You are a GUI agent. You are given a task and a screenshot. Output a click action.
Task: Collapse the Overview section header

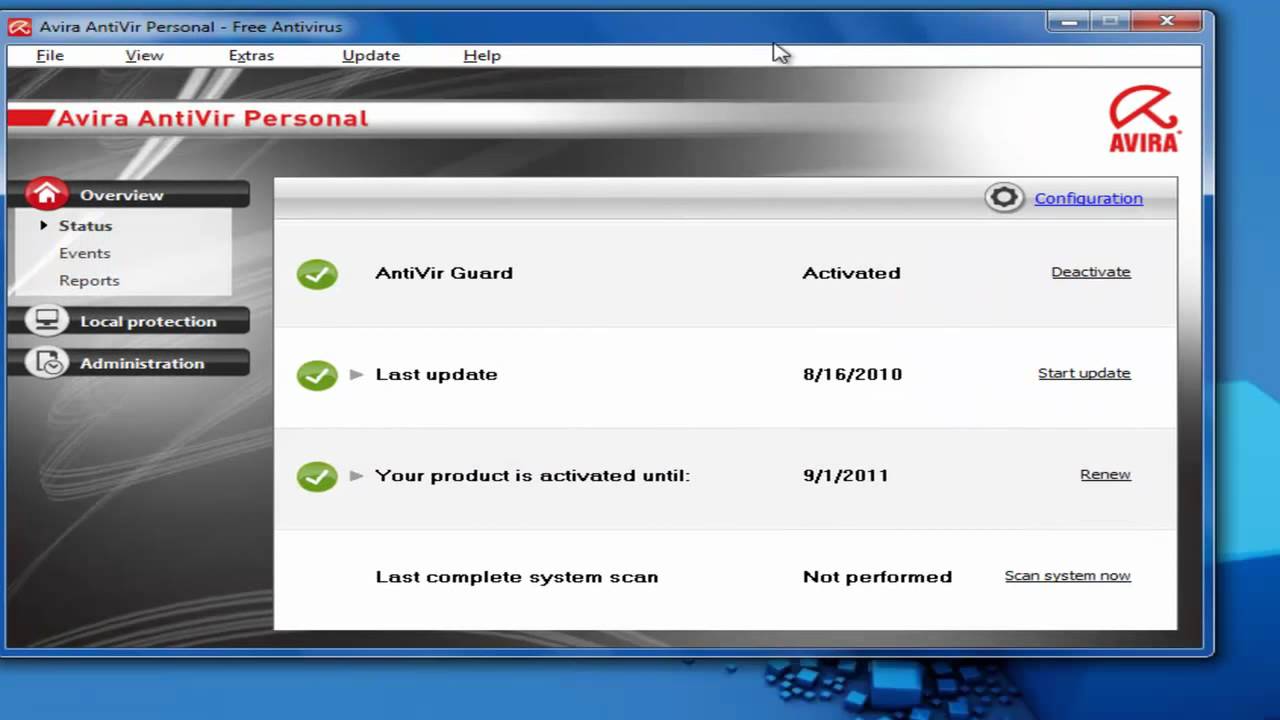tap(130, 195)
